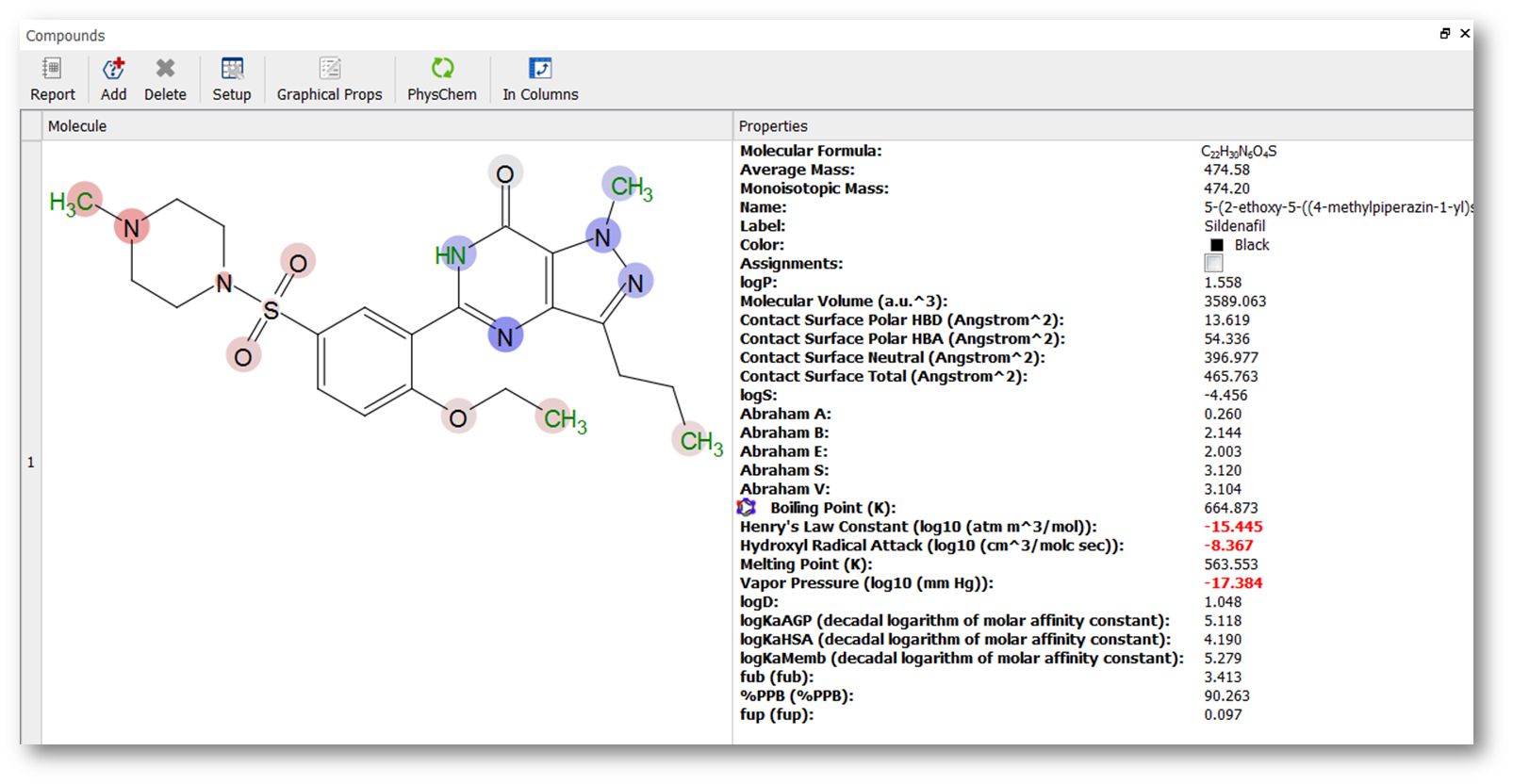Click the Sildenafil label value
Screen dimensions: 1513x784
pos(1234,226)
